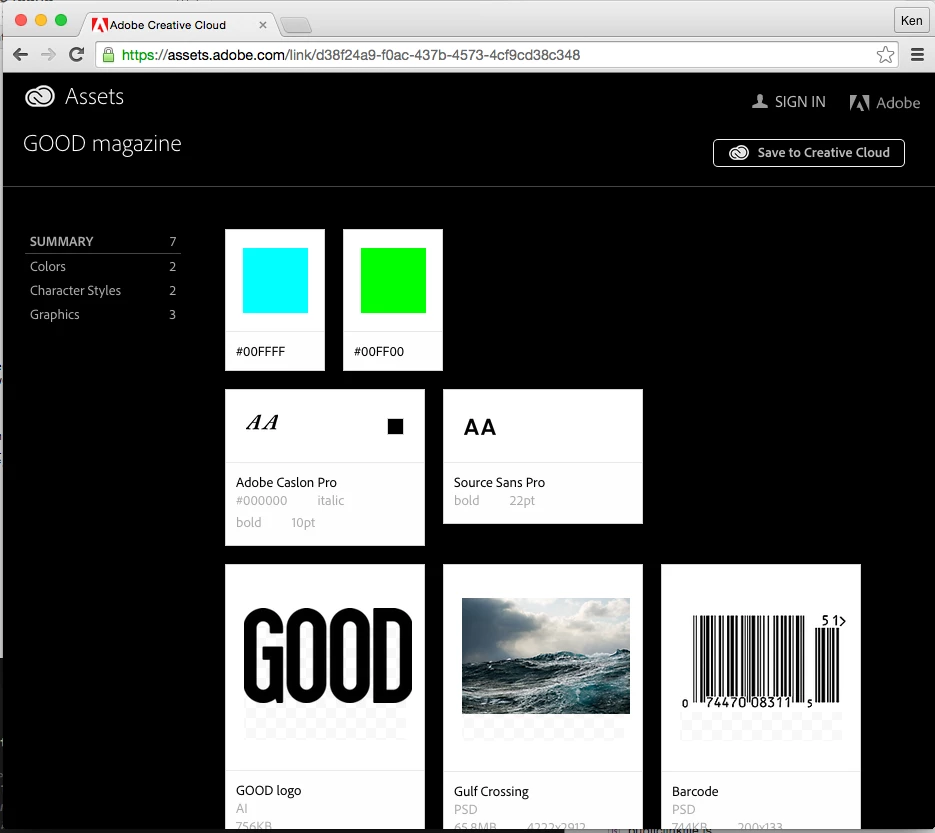This screenshot has height=833, width=935.
Task: Reload the page with refresh icon
Action: [x=76, y=55]
